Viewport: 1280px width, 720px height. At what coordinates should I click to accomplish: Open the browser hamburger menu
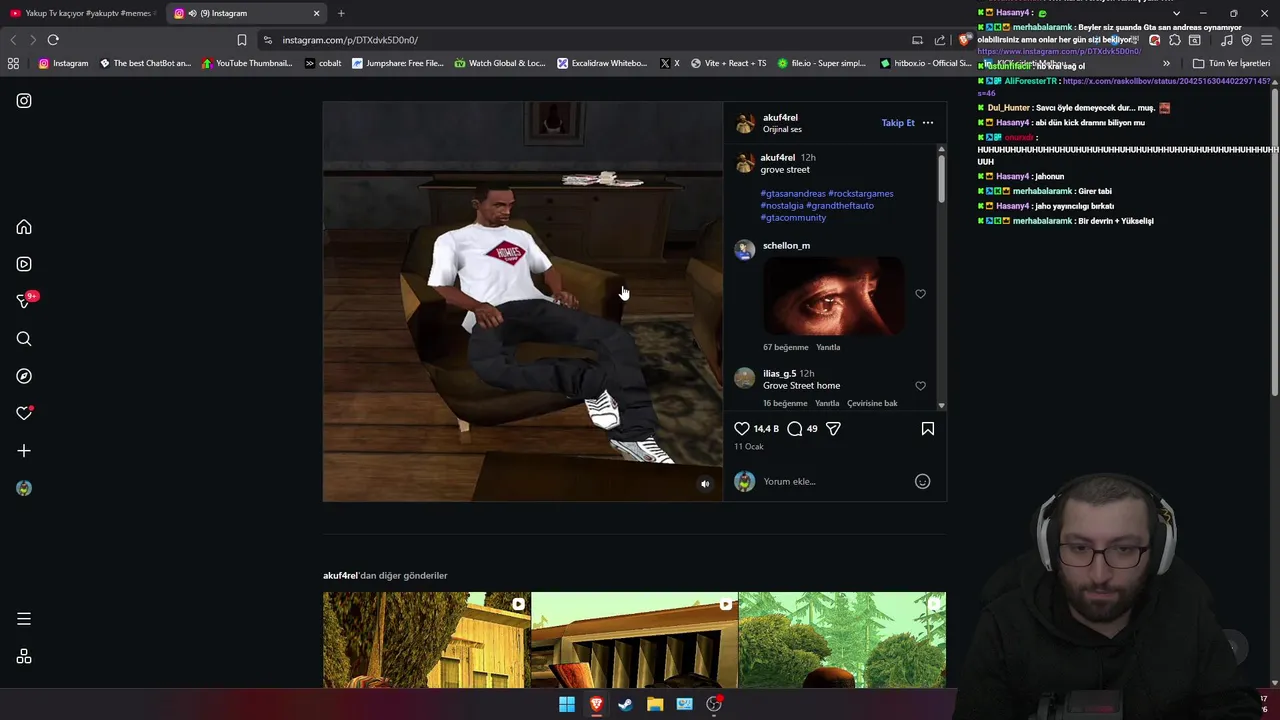point(1267,40)
